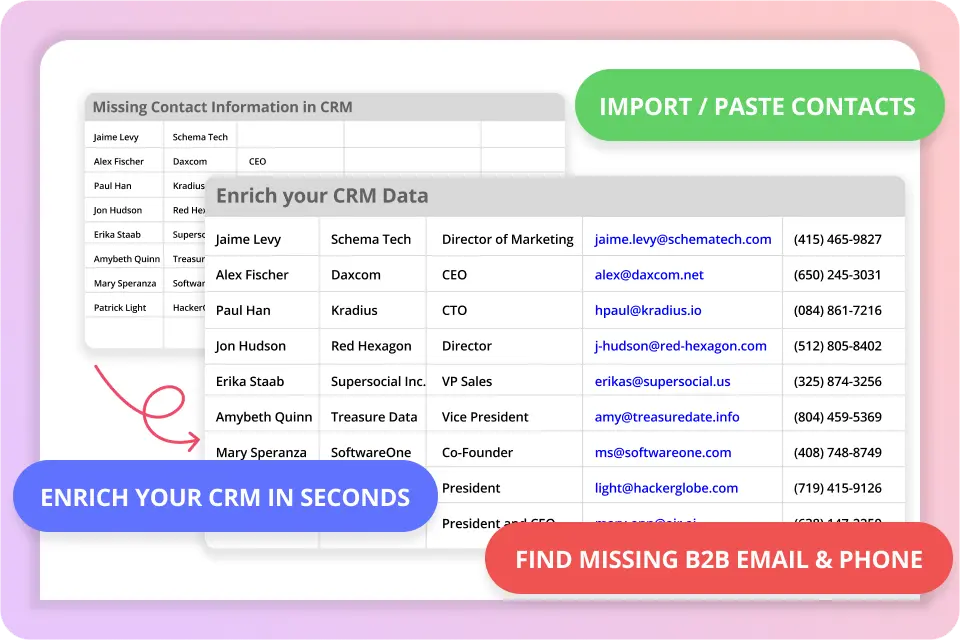Image resolution: width=960 pixels, height=640 pixels.
Task: Click Patrick Light in Missing Contact Information table
Action: click(120, 307)
